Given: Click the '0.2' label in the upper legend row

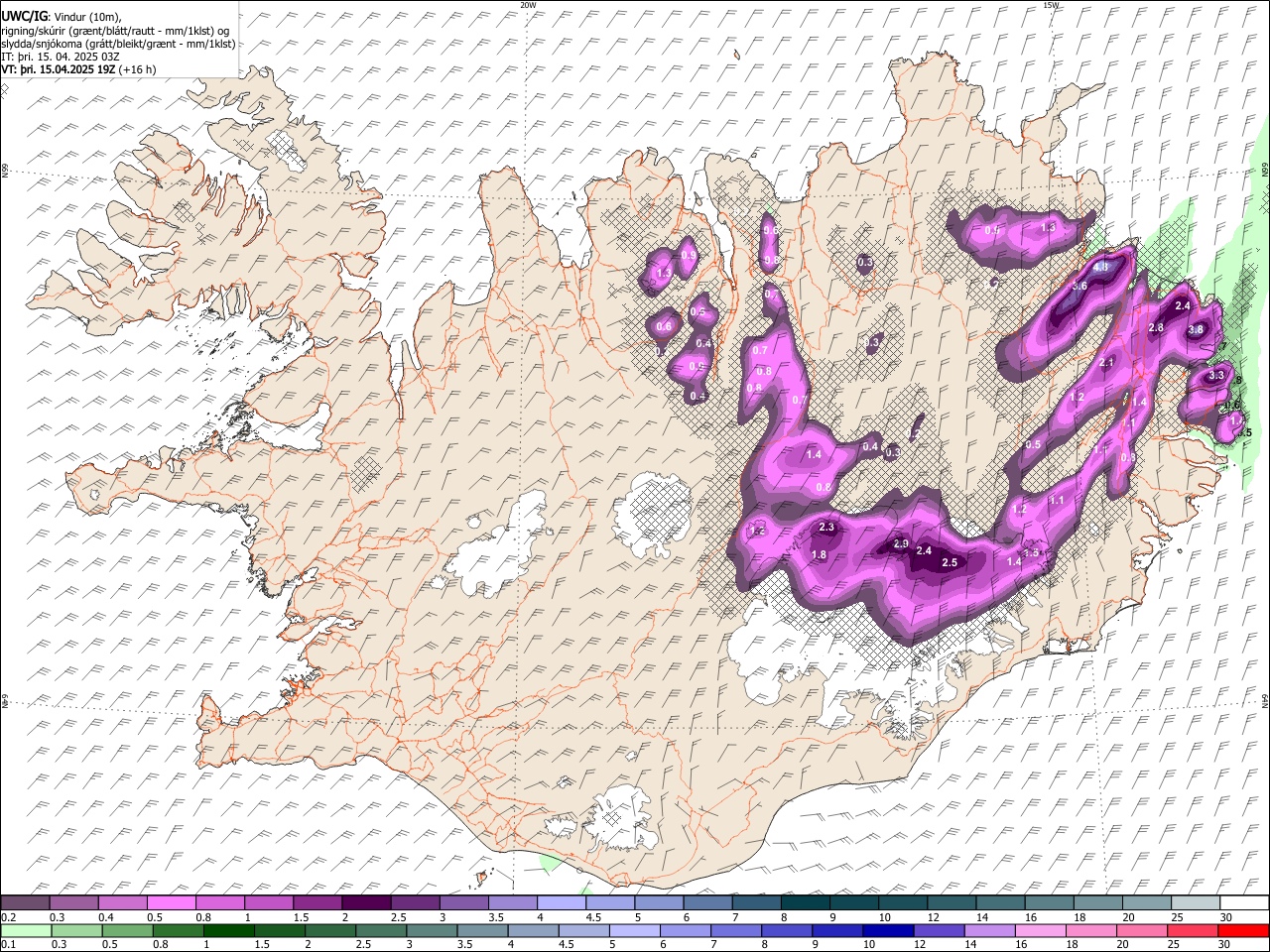Looking at the screenshot, I should (x=8, y=917).
